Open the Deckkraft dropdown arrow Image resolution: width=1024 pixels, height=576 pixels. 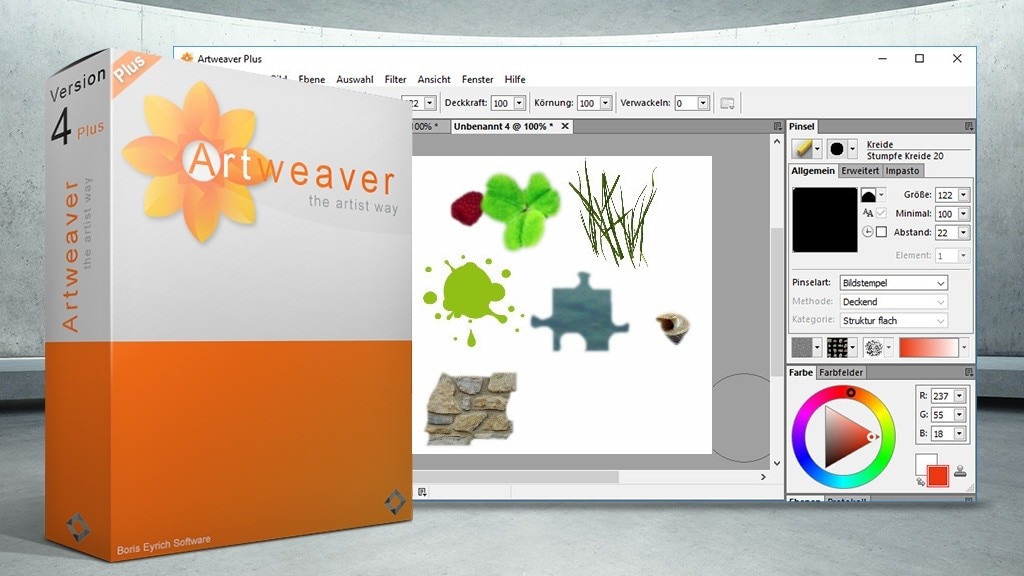click(519, 103)
